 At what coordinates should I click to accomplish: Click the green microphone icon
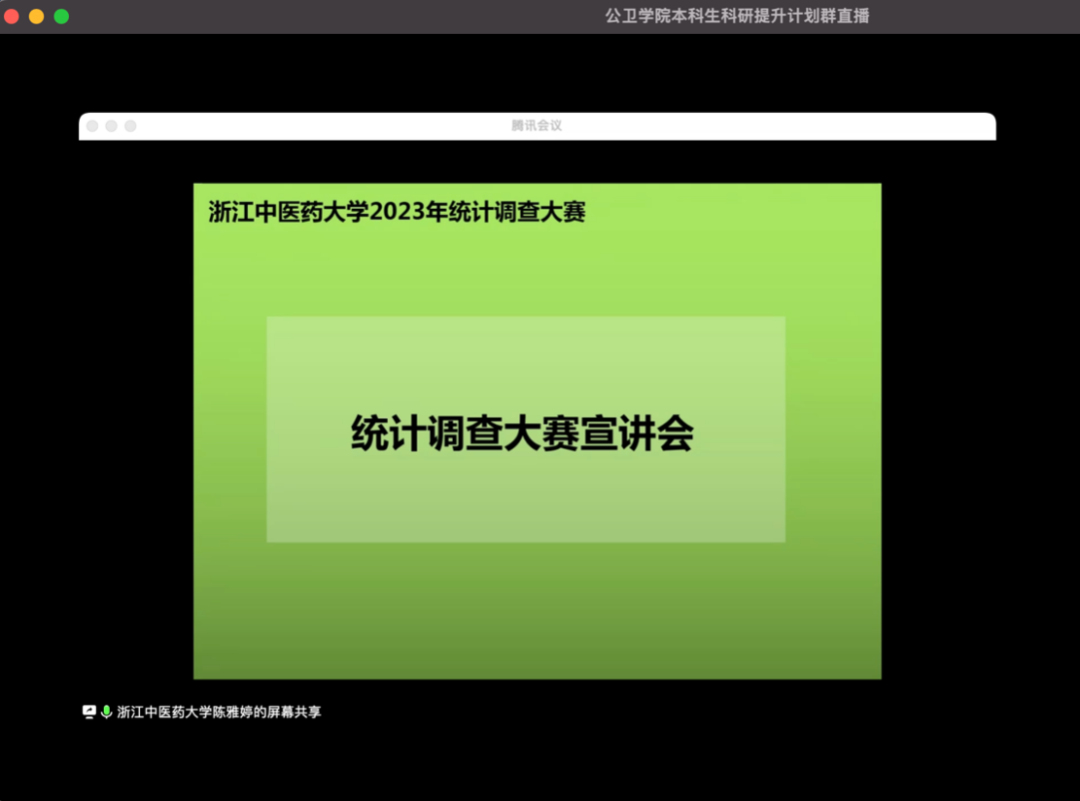(106, 712)
